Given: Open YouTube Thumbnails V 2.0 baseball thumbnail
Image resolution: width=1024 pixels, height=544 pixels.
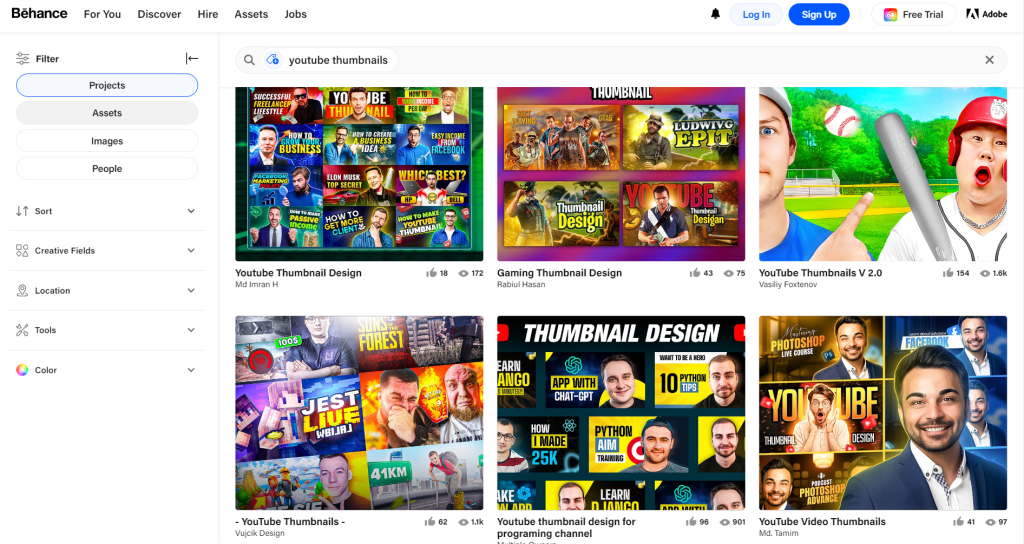Looking at the screenshot, I should point(883,174).
